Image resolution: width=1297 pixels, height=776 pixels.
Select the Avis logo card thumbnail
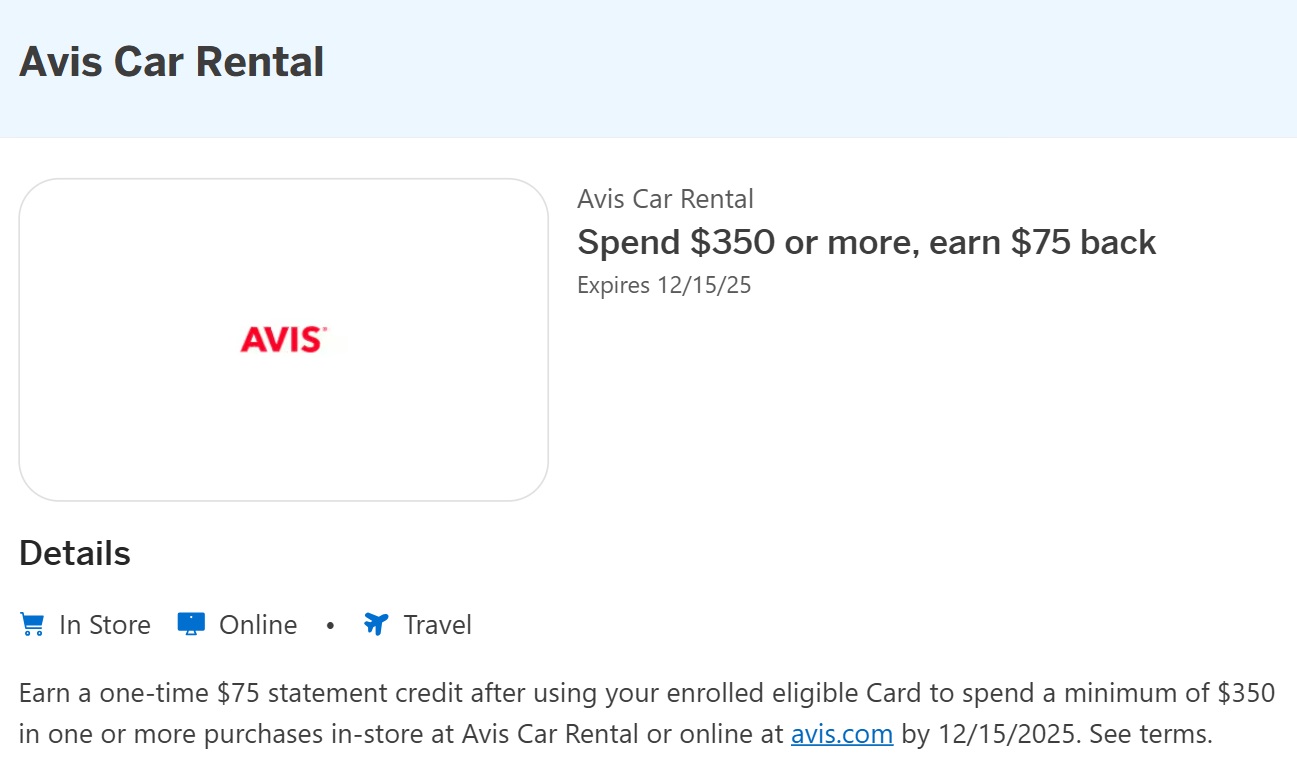click(x=284, y=339)
